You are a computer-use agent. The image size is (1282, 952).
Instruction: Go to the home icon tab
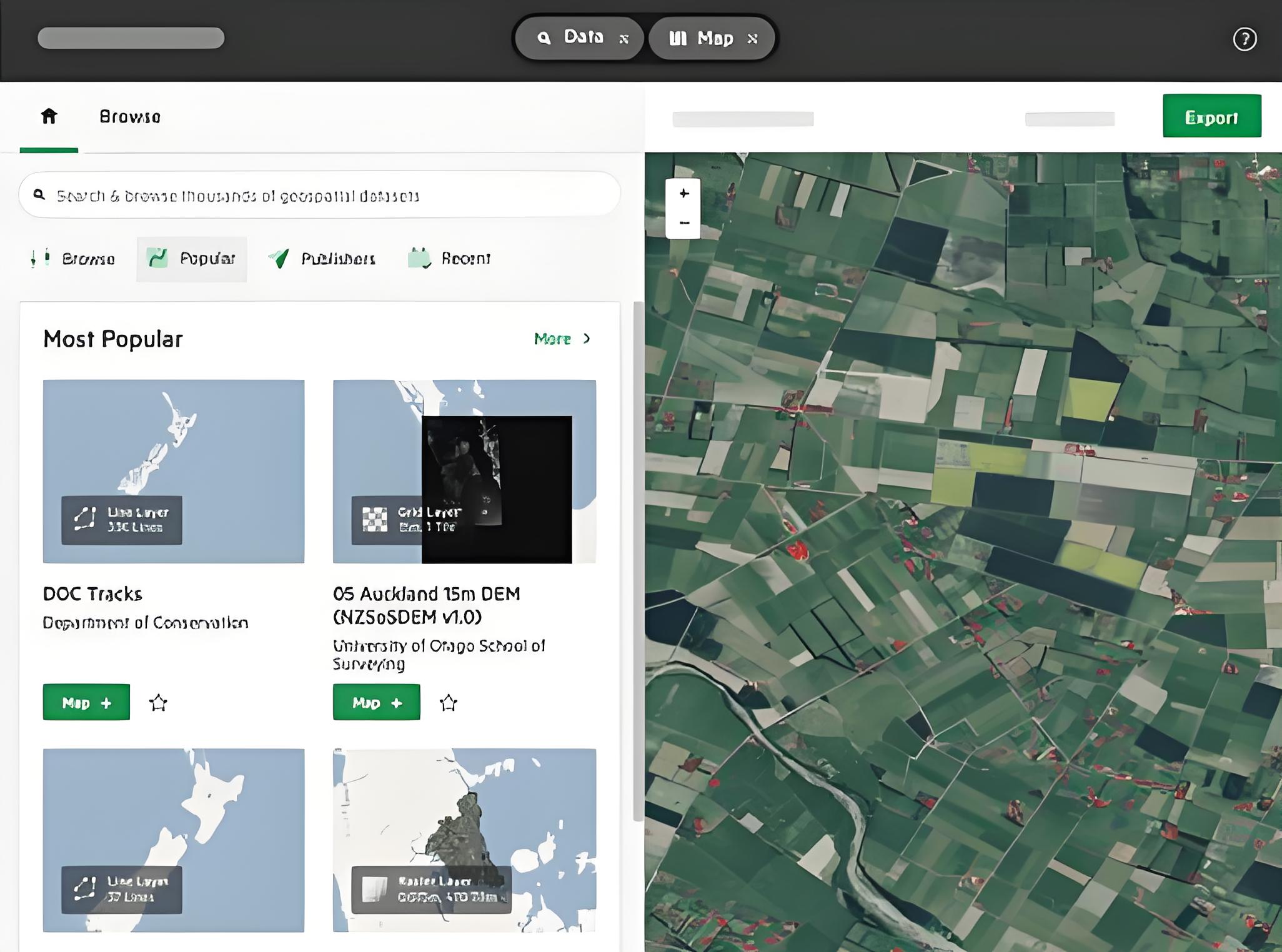coord(49,116)
